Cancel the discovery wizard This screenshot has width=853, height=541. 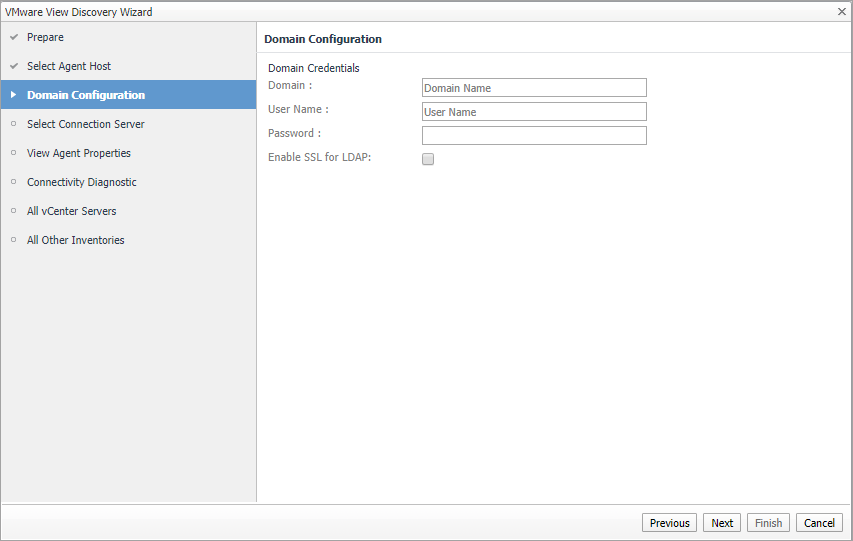point(819,523)
